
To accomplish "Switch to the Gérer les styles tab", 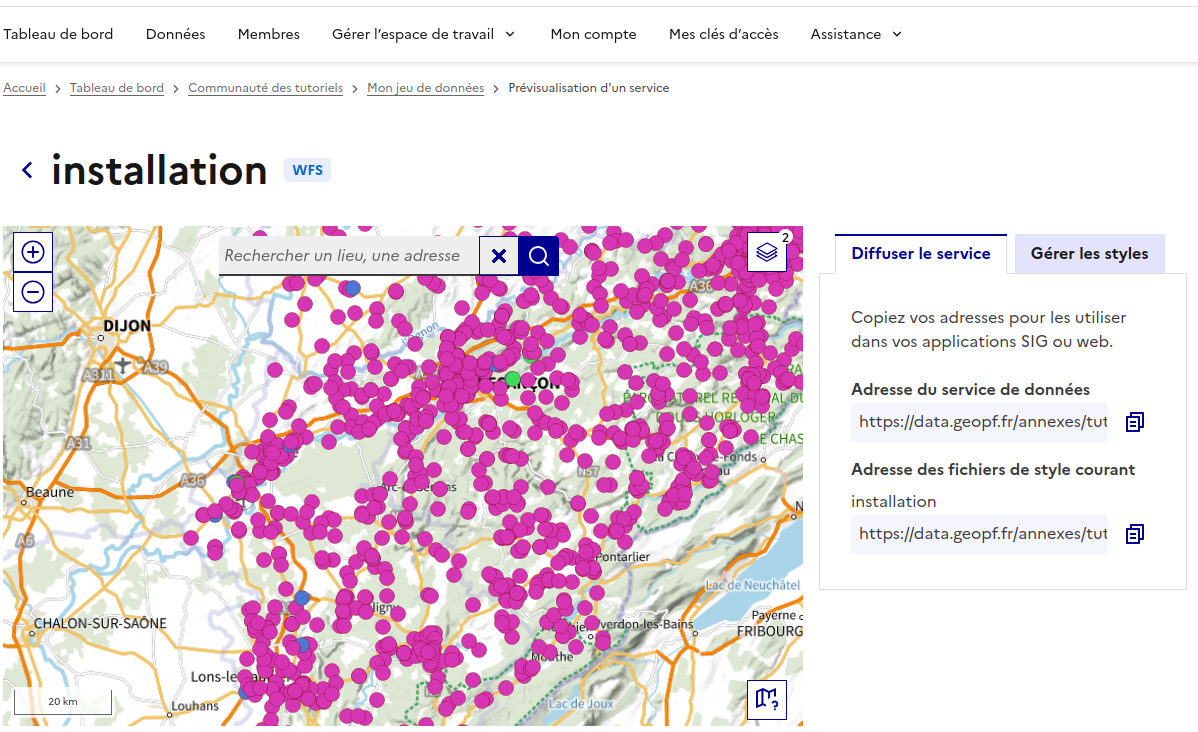I will tap(1089, 253).
